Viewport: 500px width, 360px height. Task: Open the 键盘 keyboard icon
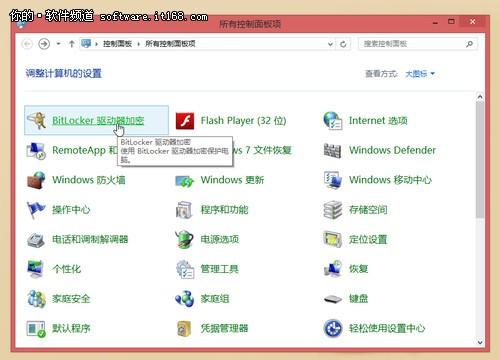[x=332, y=299]
